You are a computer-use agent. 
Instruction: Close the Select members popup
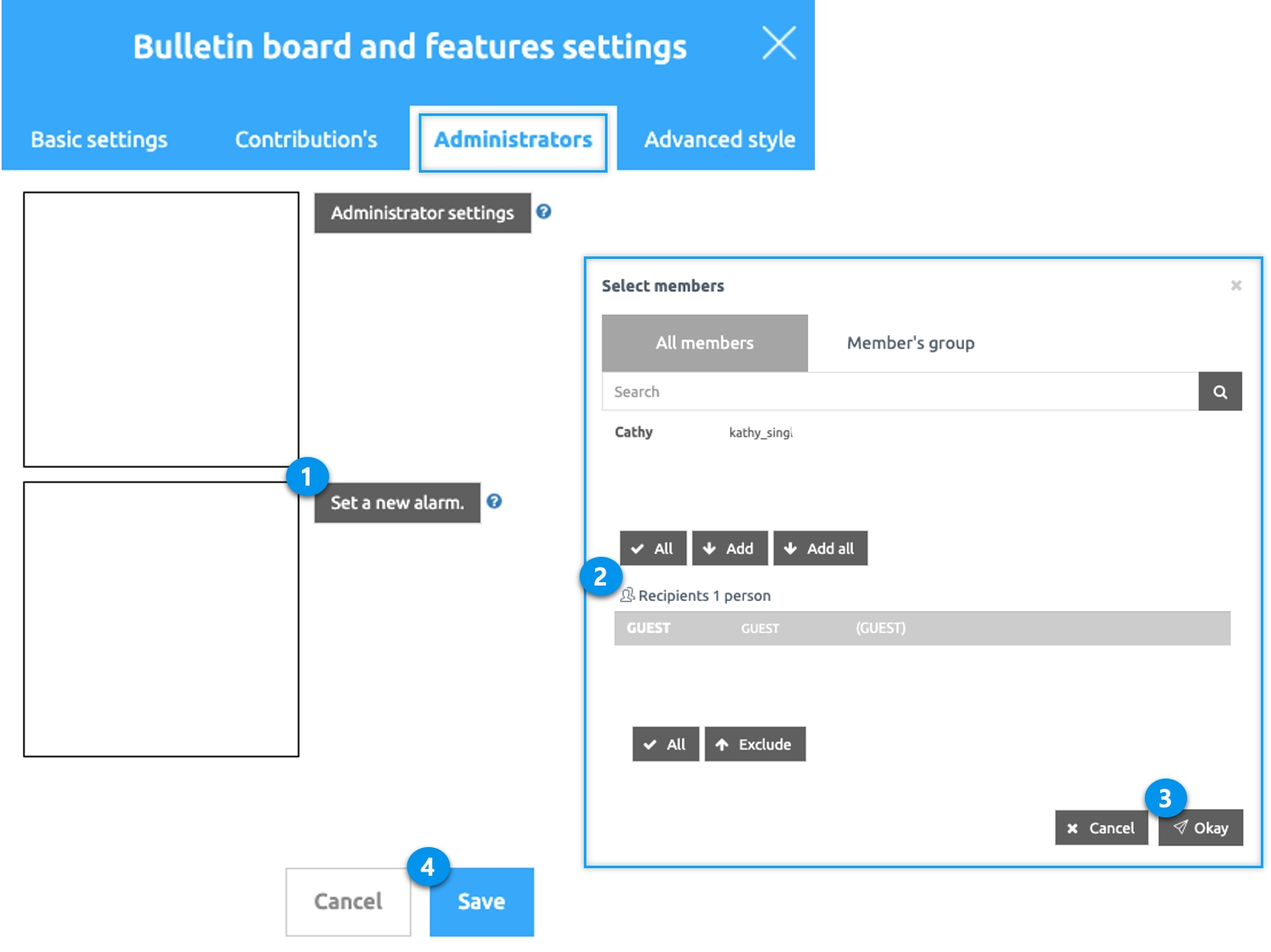click(x=1235, y=285)
